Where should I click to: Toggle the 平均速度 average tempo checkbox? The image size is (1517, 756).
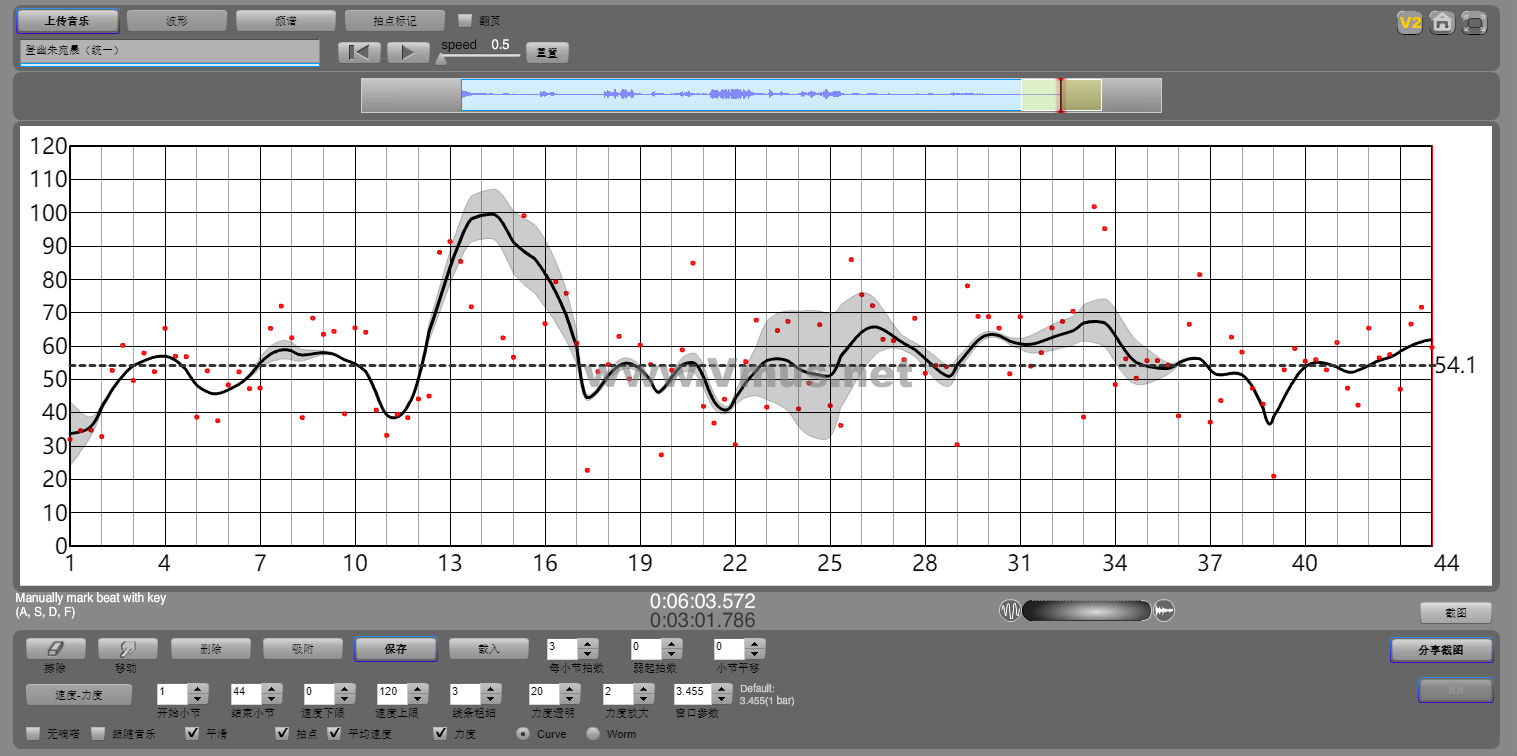click(334, 734)
